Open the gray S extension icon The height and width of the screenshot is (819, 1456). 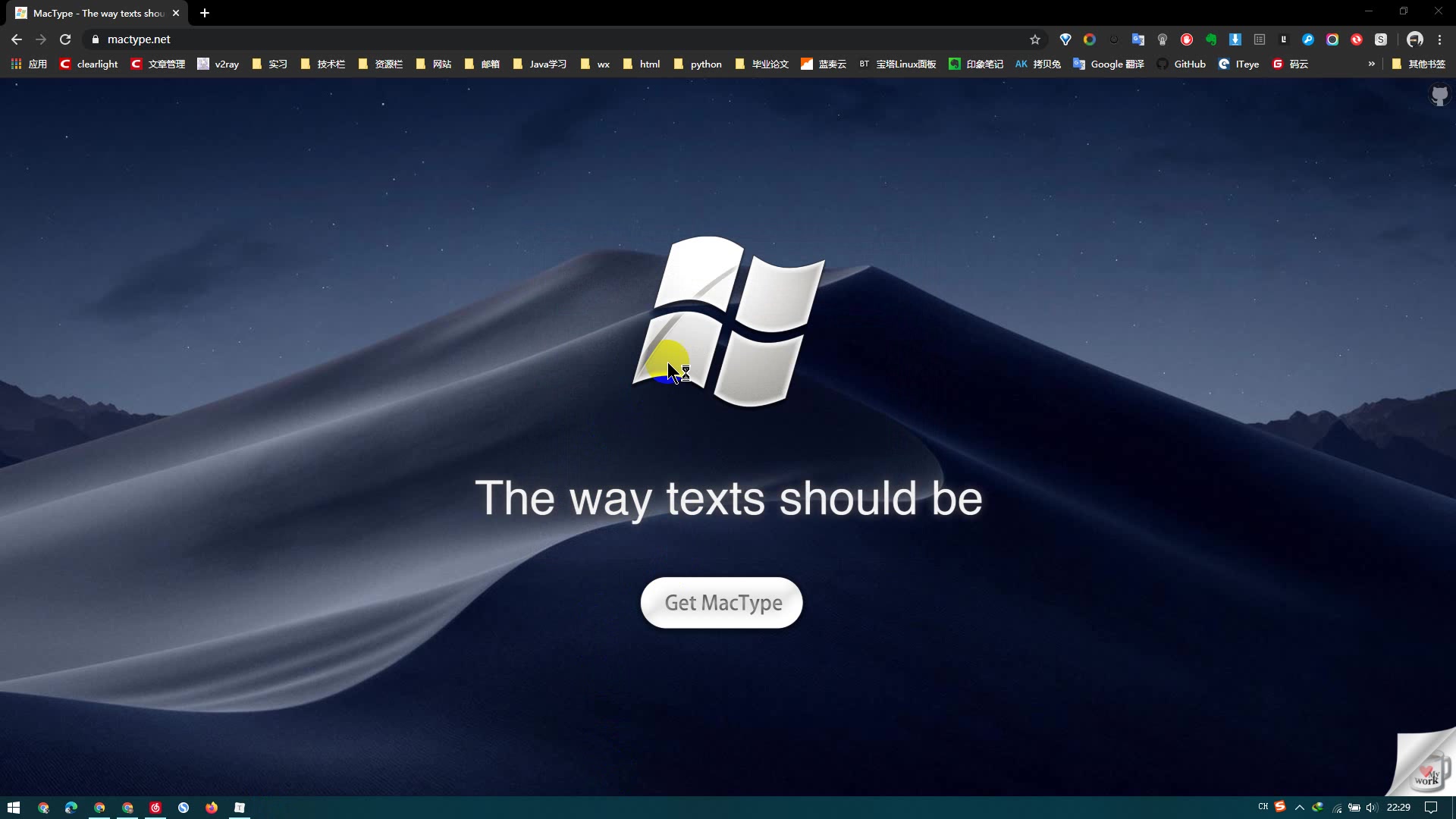1381,39
